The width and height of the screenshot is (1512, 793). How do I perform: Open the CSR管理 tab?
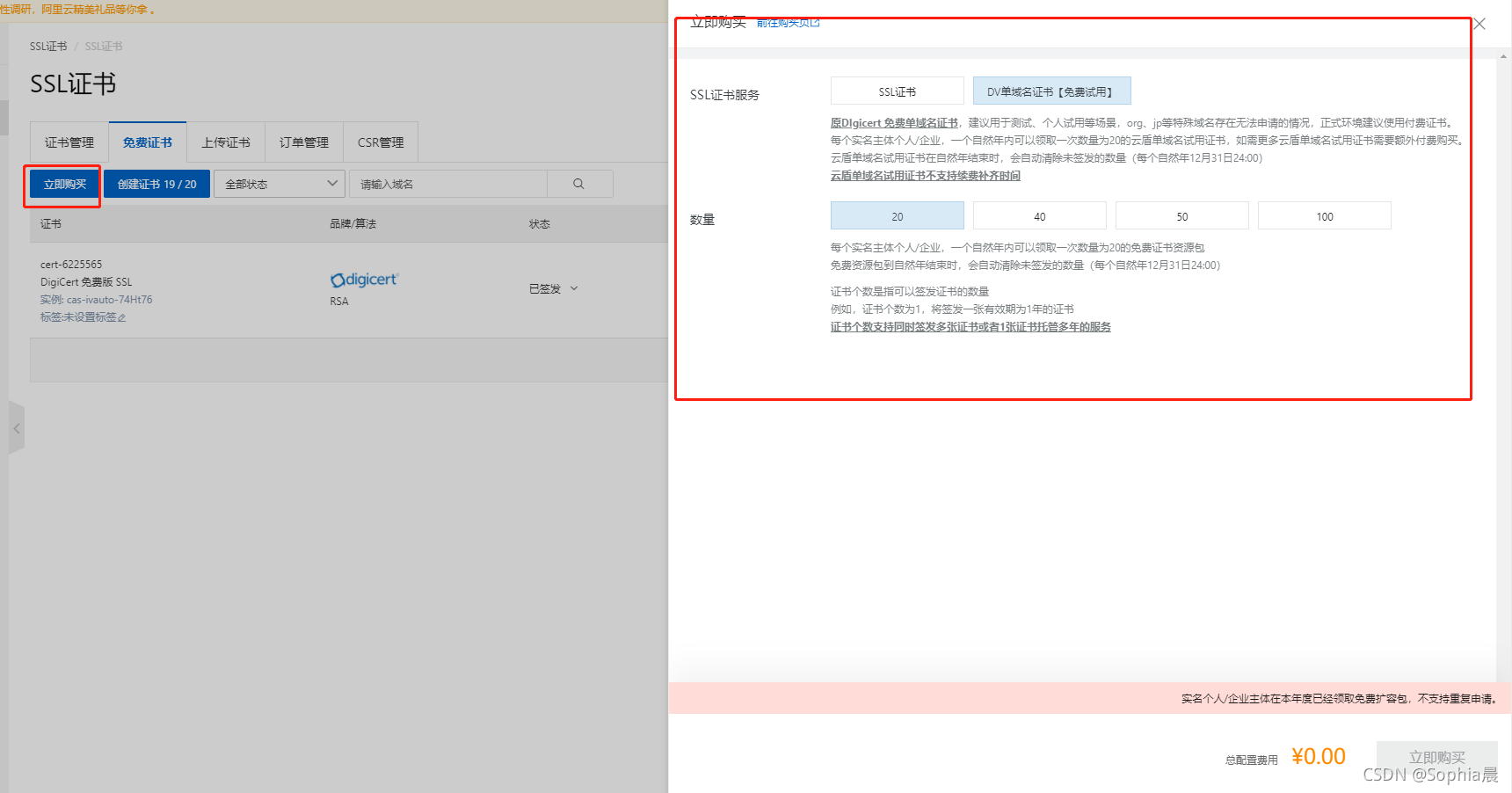coord(381,142)
